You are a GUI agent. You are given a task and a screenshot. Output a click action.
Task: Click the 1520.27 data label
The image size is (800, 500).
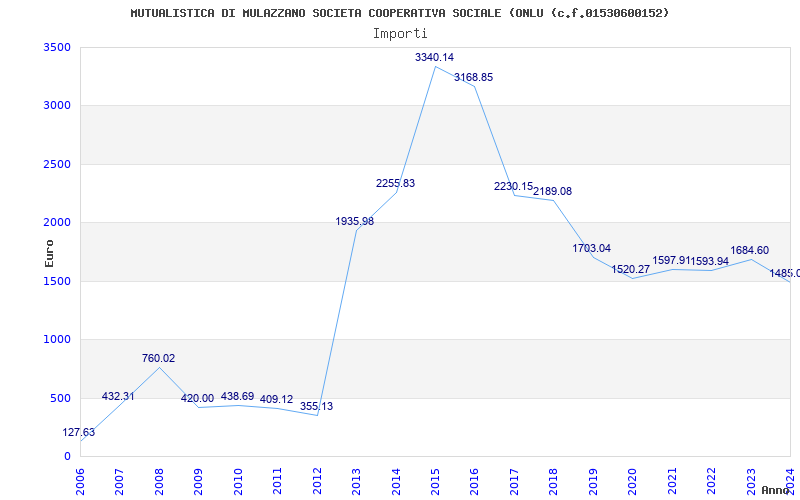coord(631,269)
